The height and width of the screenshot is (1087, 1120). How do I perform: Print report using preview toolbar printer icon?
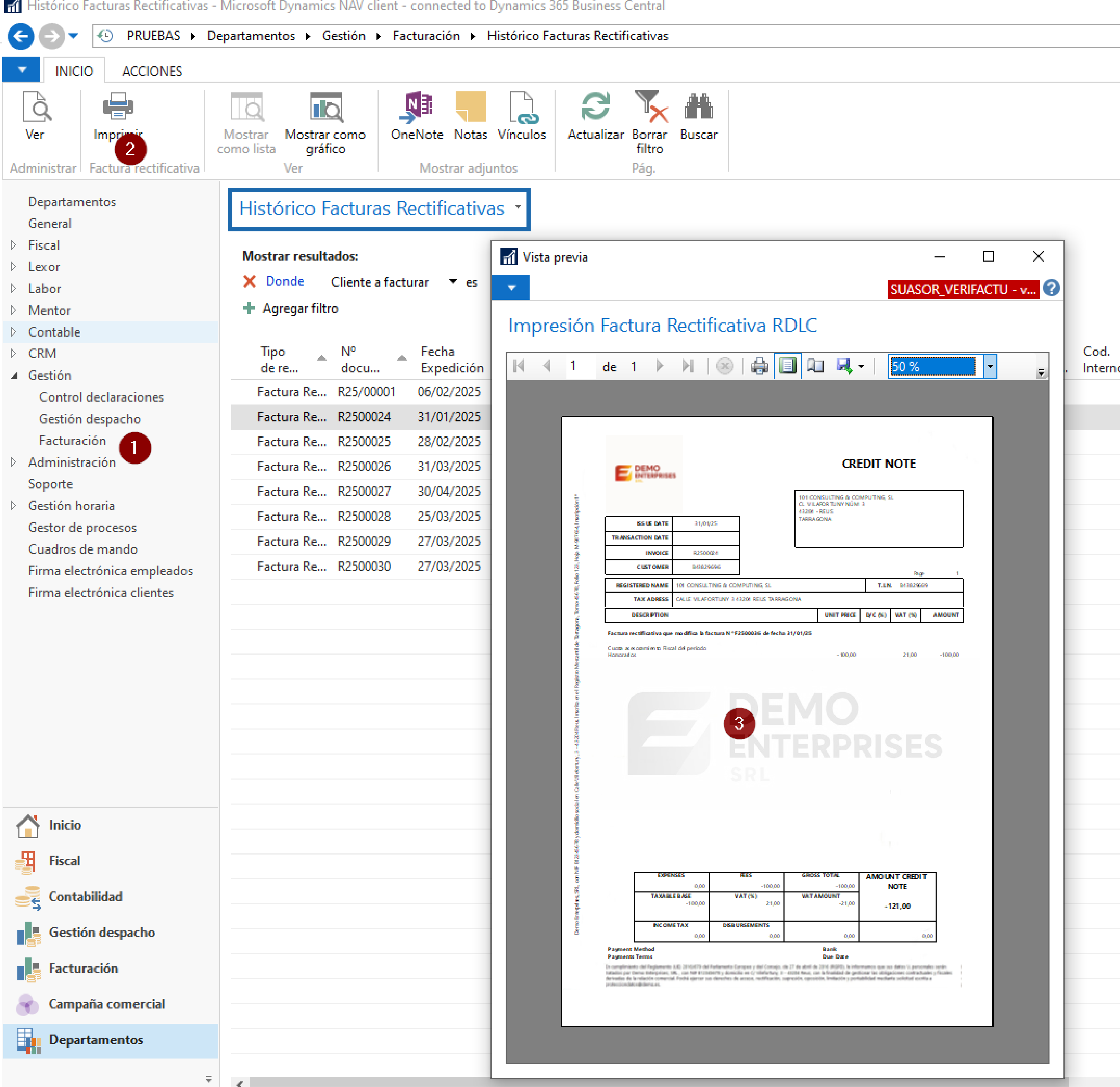click(x=759, y=367)
